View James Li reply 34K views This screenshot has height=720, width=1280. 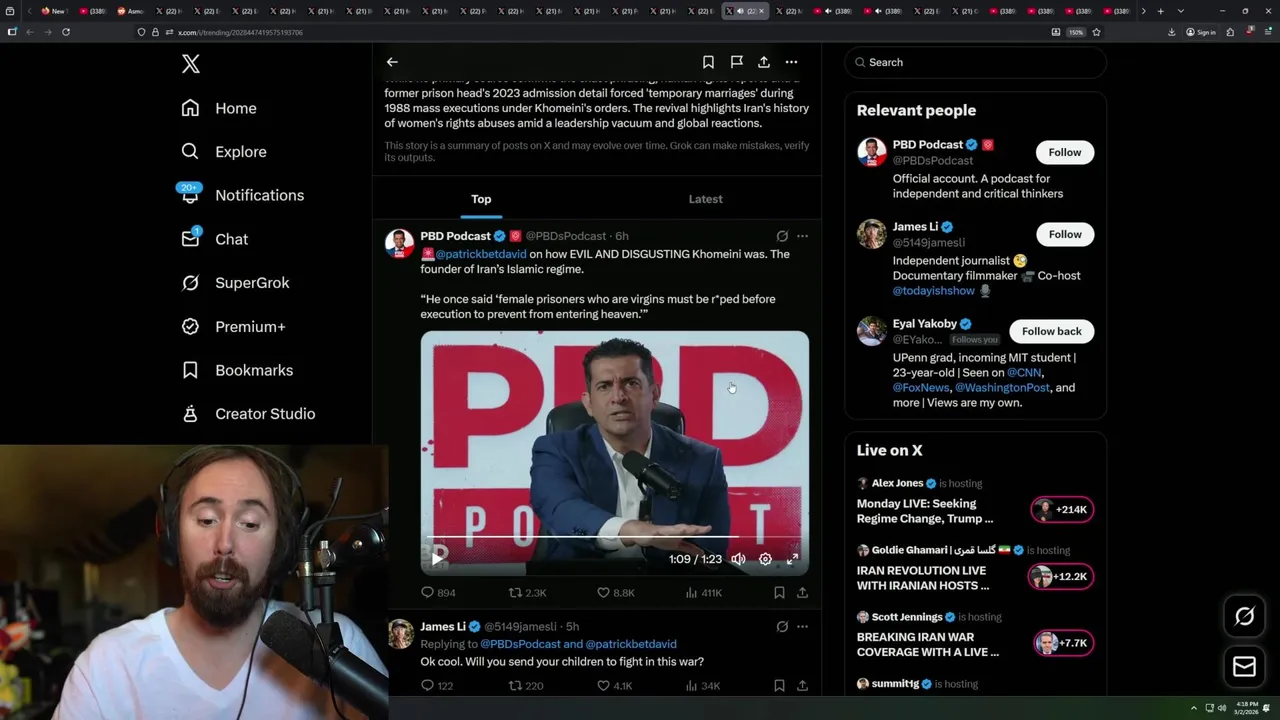pos(703,686)
